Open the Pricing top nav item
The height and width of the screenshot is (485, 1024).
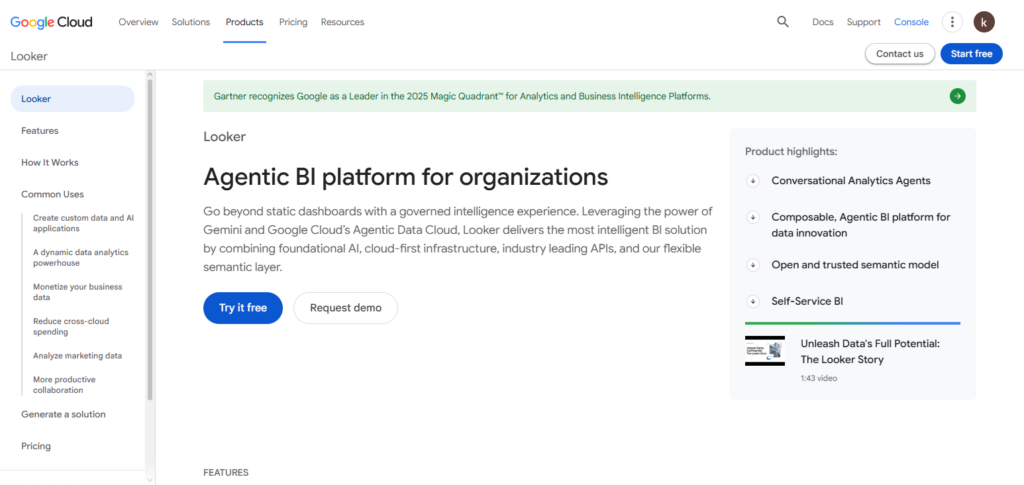coord(293,22)
